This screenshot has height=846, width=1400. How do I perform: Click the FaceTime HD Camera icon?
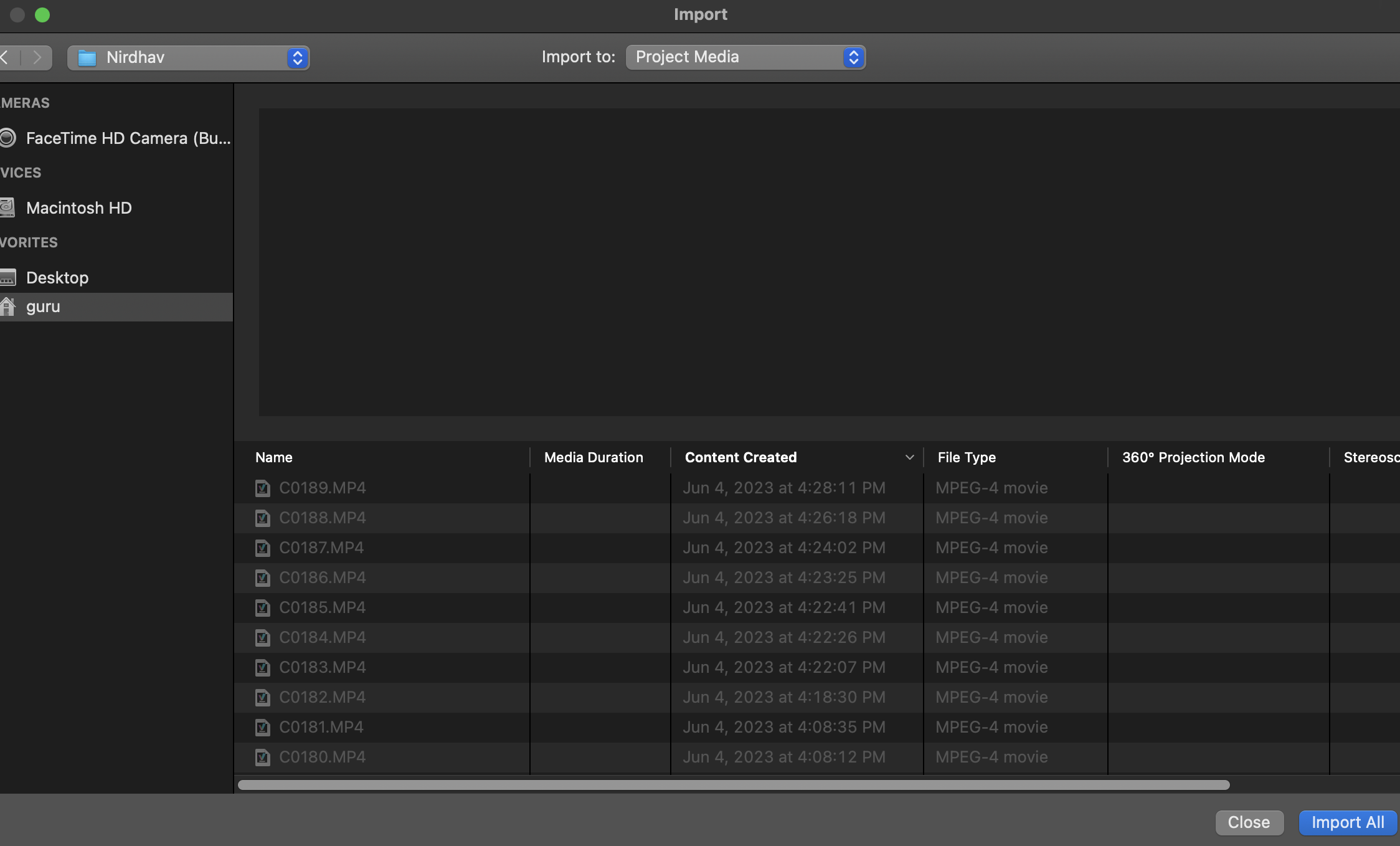(x=9, y=138)
